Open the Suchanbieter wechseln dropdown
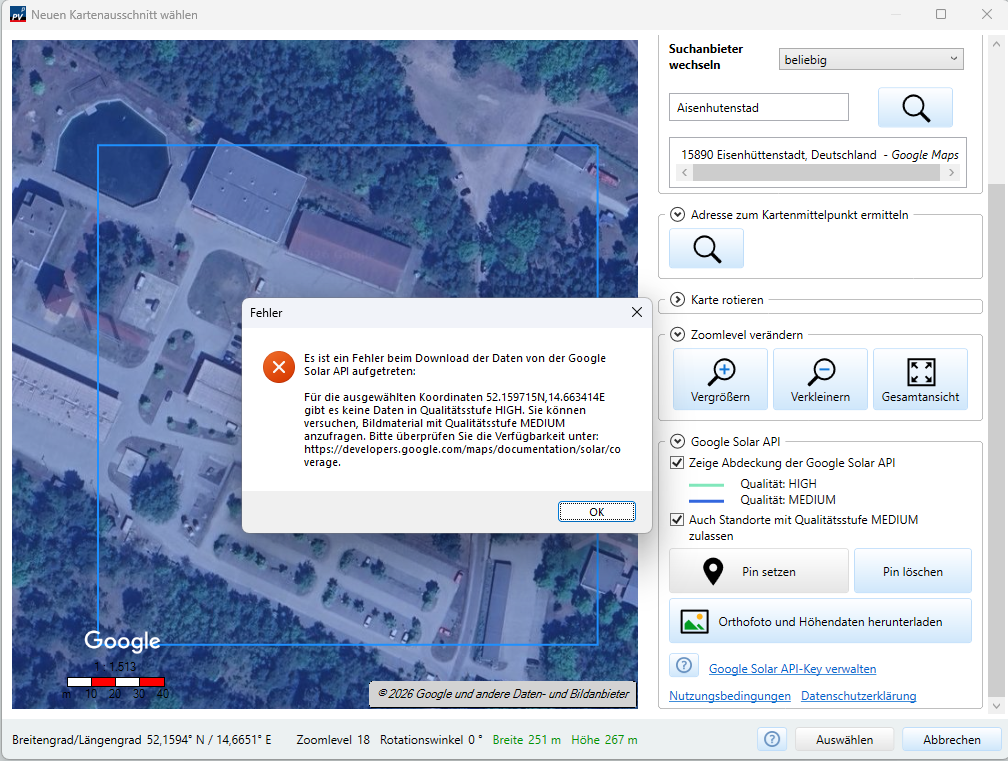This screenshot has height=761, width=1008. click(870, 60)
